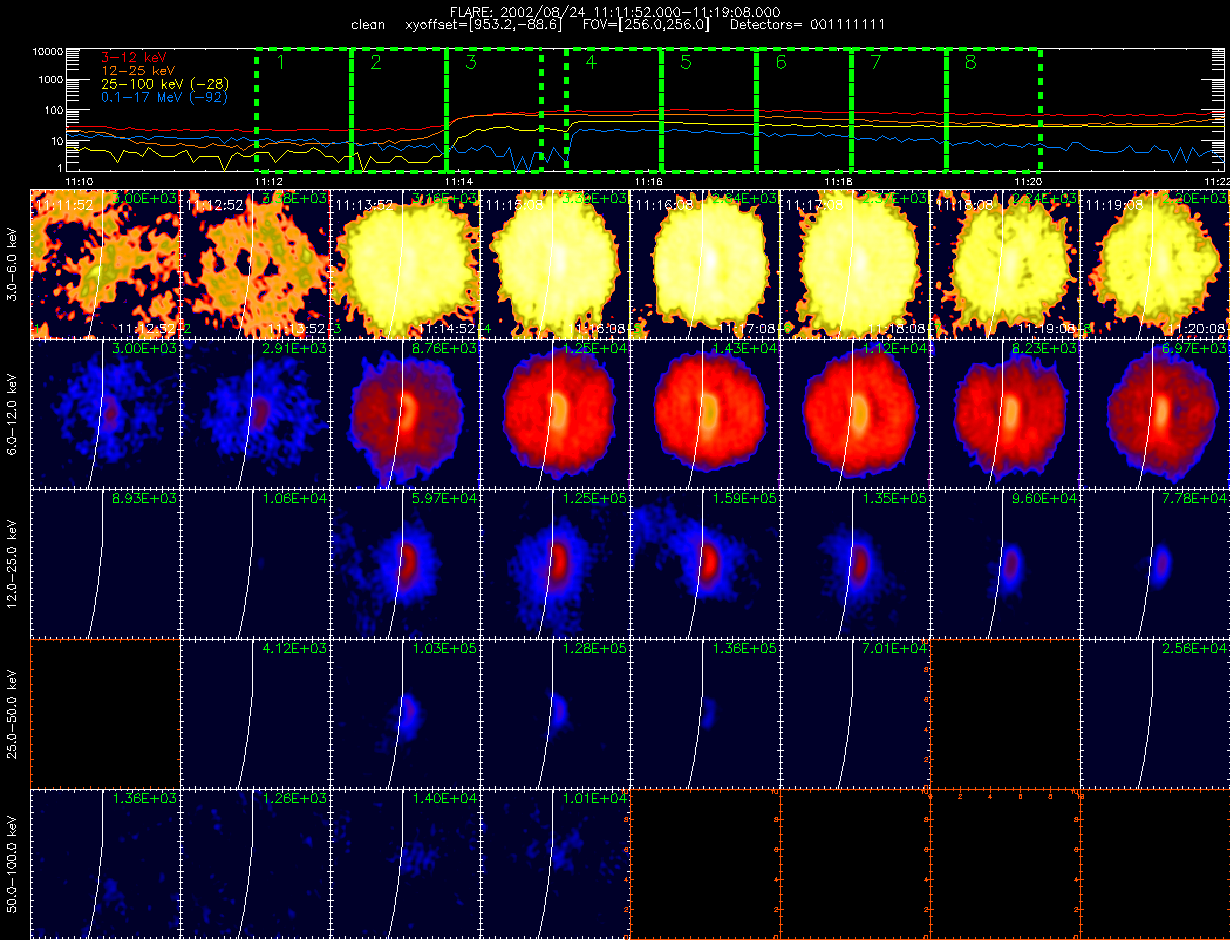Select time interval box 1 on the light curve
The height and width of the screenshot is (940, 1230).
click(303, 110)
